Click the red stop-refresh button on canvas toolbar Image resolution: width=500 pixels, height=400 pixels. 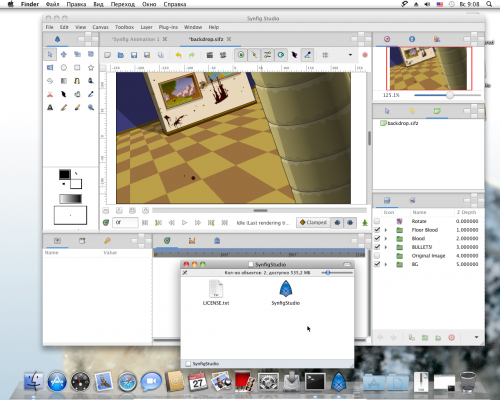[365, 55]
